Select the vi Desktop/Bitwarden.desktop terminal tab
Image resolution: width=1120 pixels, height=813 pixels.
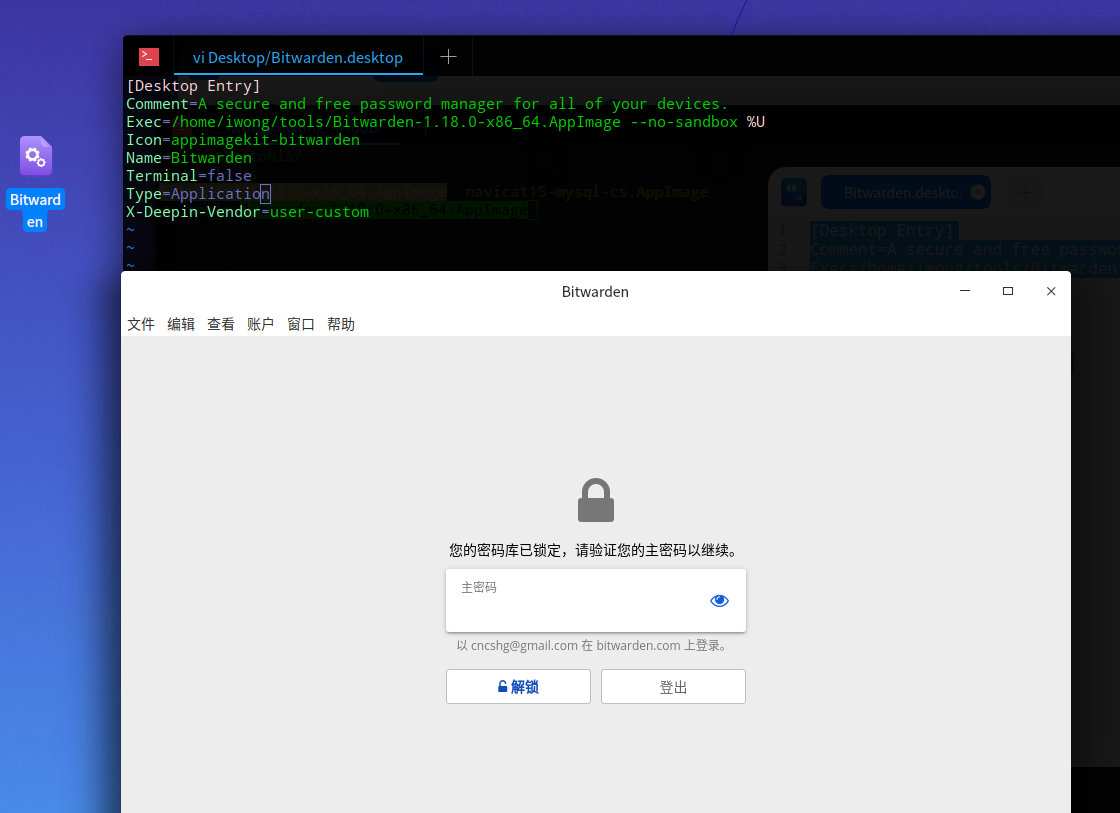tap(298, 57)
